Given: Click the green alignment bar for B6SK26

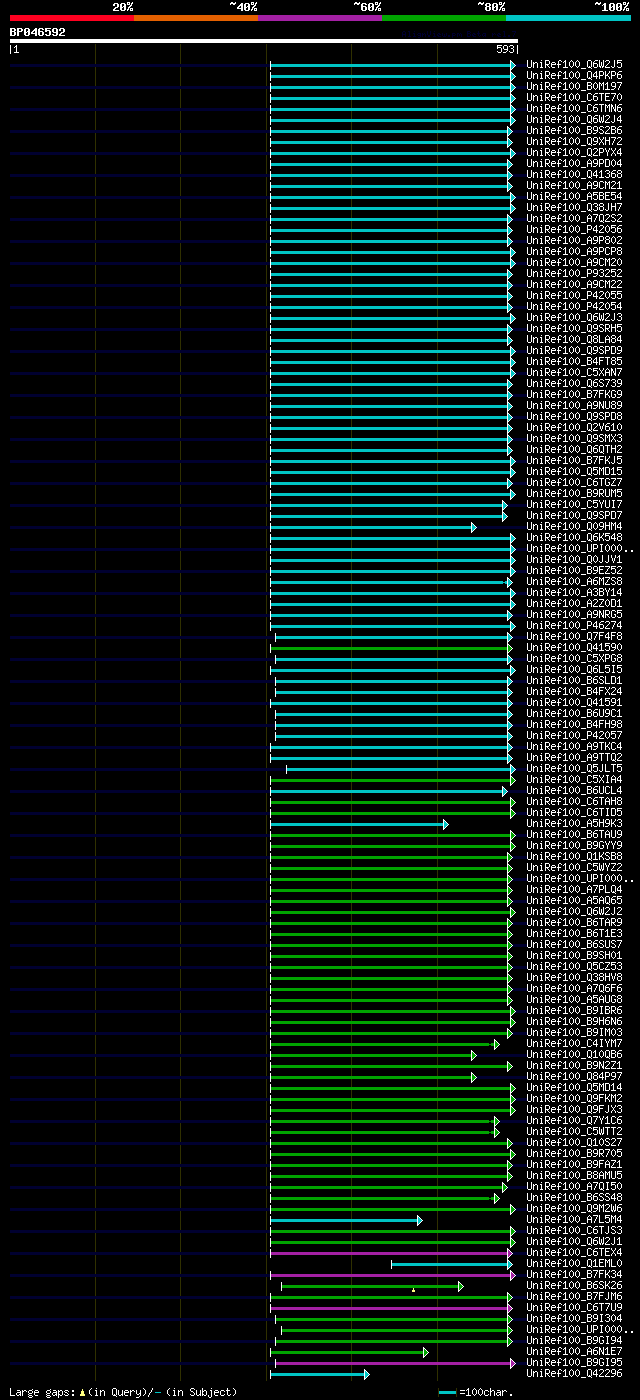Looking at the screenshot, I should click(372, 1285).
